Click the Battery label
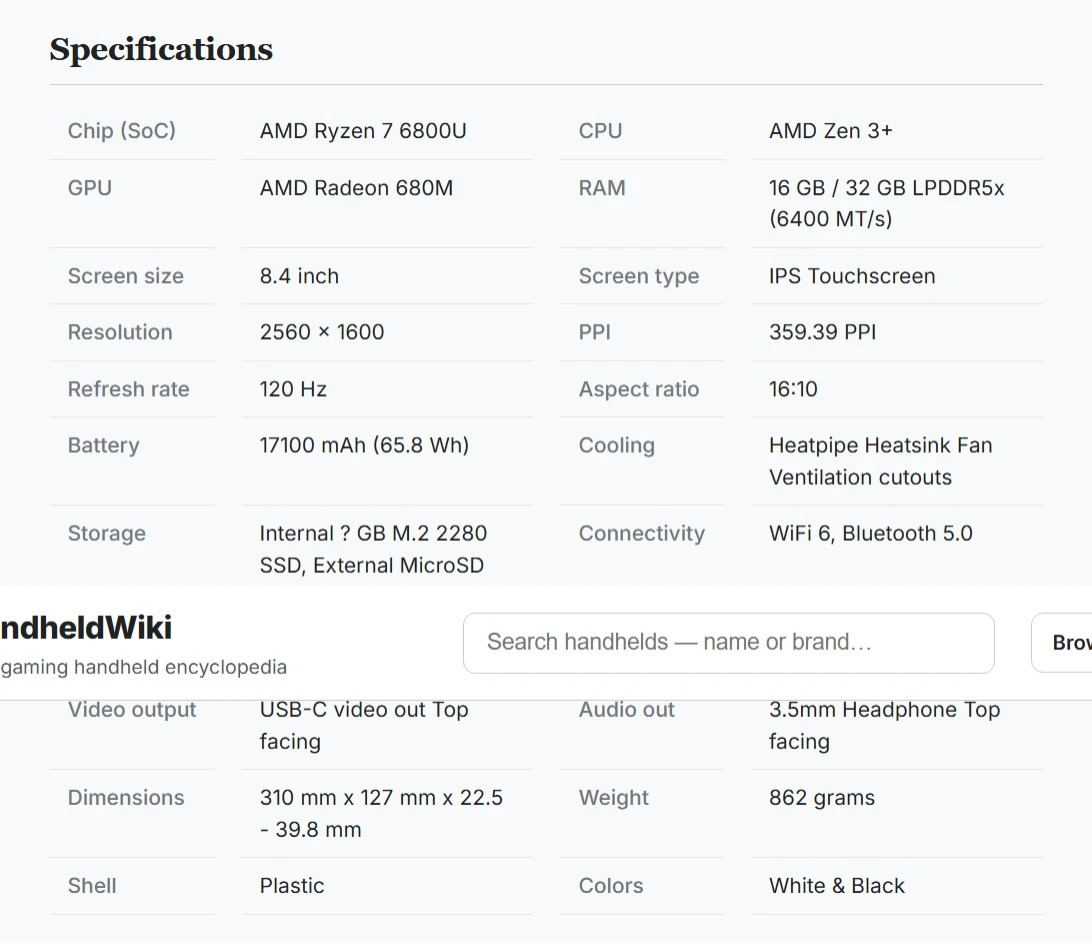 tap(103, 446)
